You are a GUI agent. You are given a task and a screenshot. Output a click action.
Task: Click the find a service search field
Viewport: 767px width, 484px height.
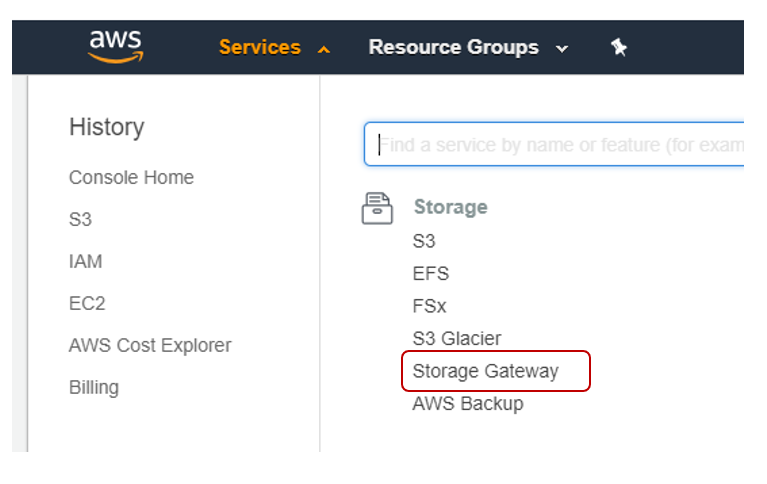pyautogui.click(x=560, y=145)
